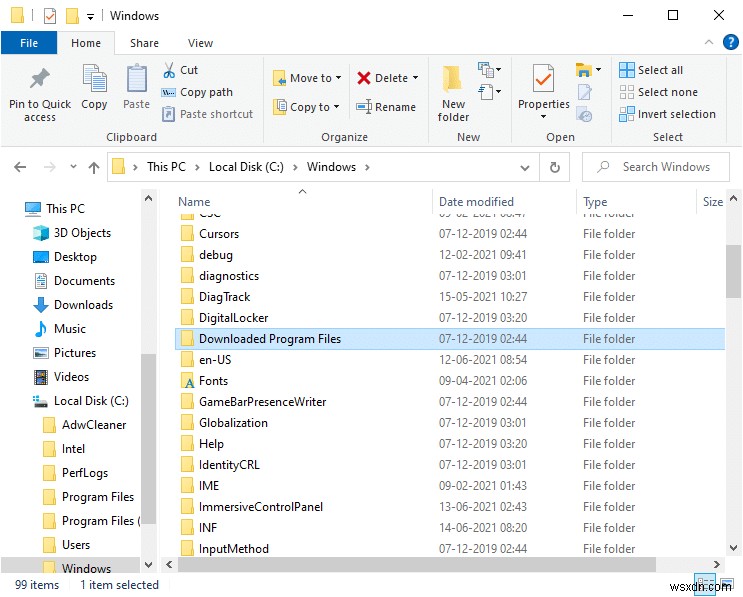Expand the Open dropdown arrow
Image resolution: width=743 pixels, height=597 pixels.
click(x=599, y=70)
